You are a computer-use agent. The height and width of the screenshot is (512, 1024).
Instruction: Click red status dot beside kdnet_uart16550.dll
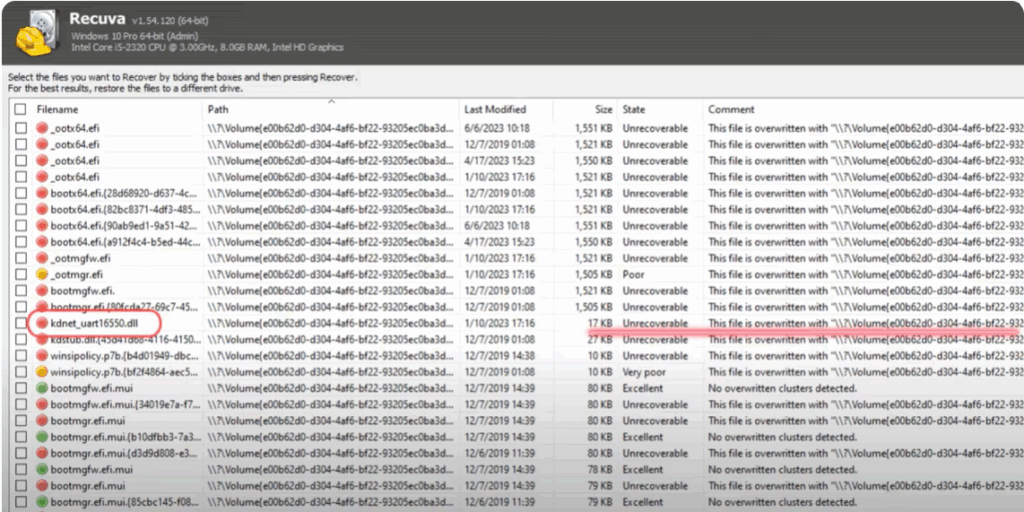click(43, 324)
